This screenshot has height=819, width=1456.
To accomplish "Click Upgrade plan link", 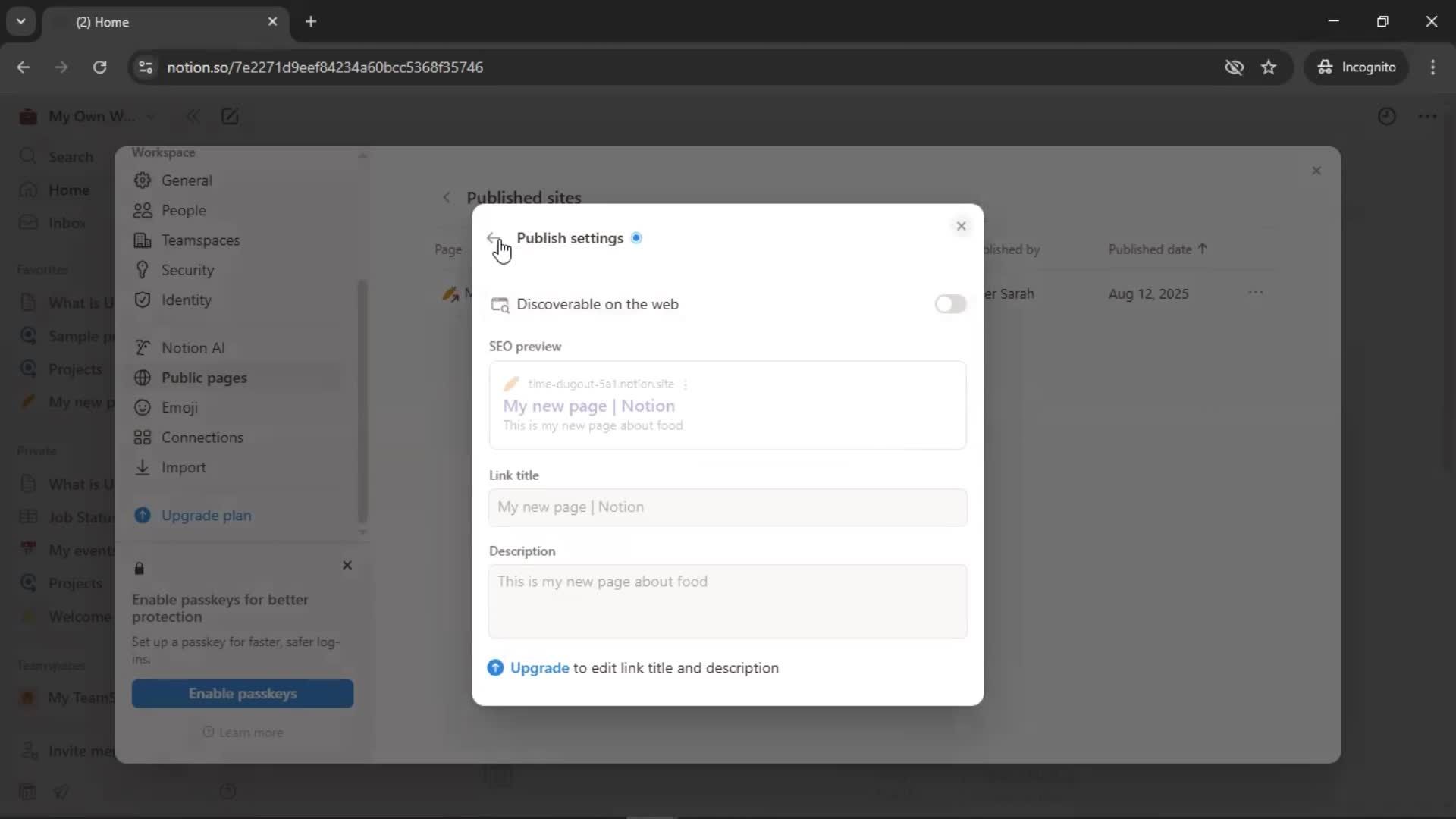I will 206,516.
